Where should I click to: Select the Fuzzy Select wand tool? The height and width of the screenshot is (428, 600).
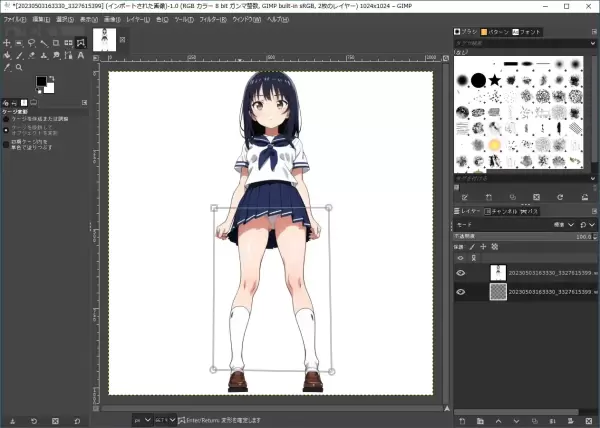click(x=44, y=43)
